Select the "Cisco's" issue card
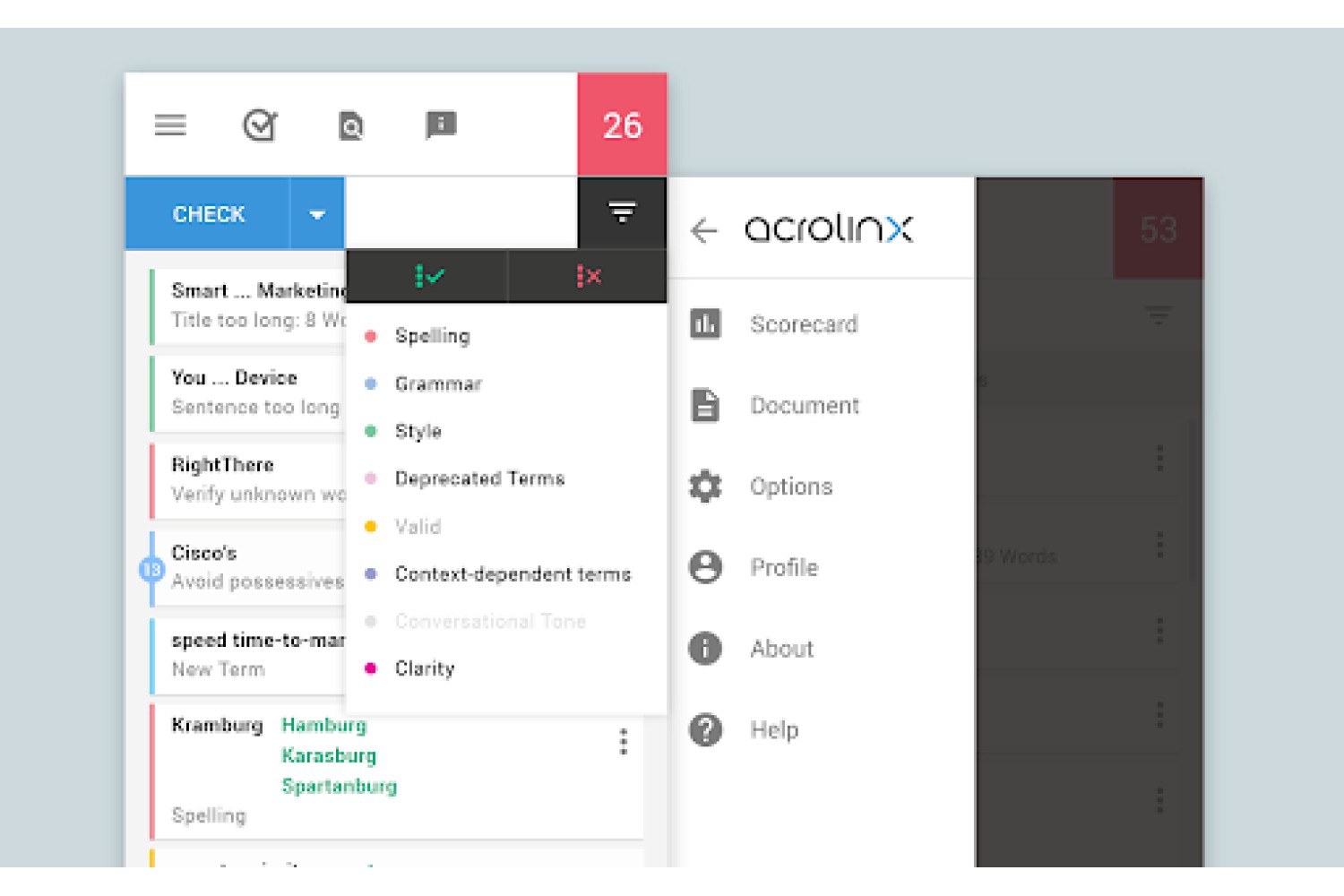Screen dimensions: 1344x896 coord(248,567)
